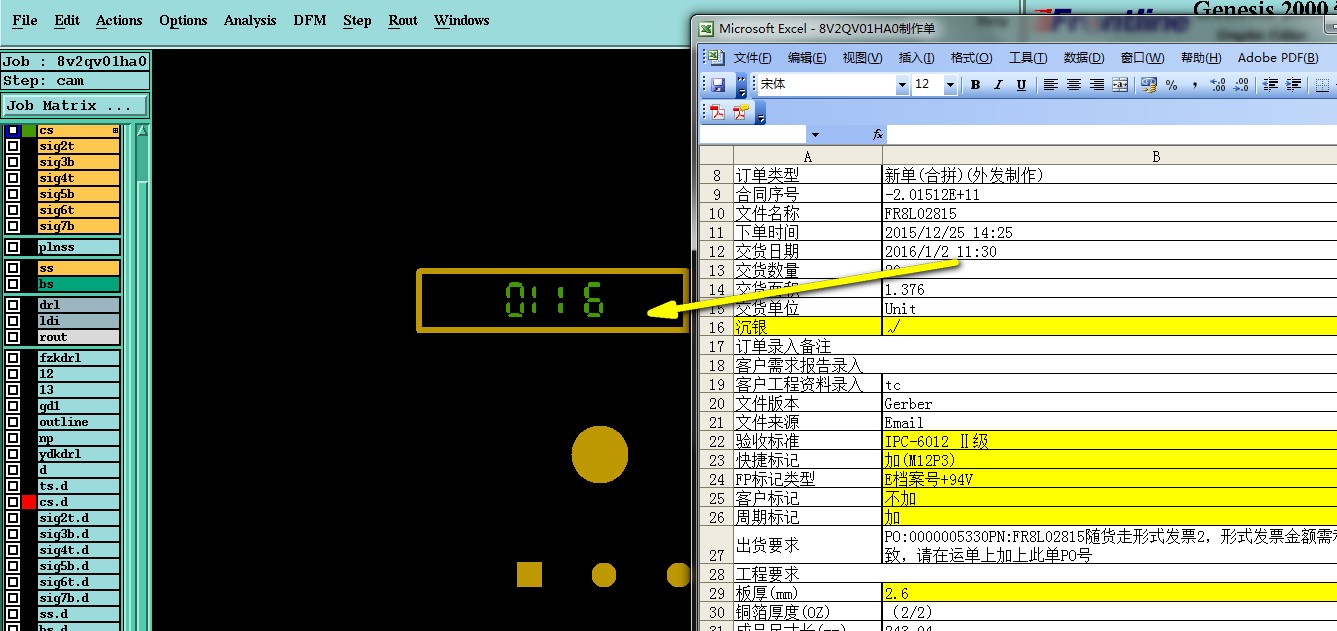The image size is (1337, 631).
Task: Click the Save icon in Excel toolbar
Action: (718, 85)
